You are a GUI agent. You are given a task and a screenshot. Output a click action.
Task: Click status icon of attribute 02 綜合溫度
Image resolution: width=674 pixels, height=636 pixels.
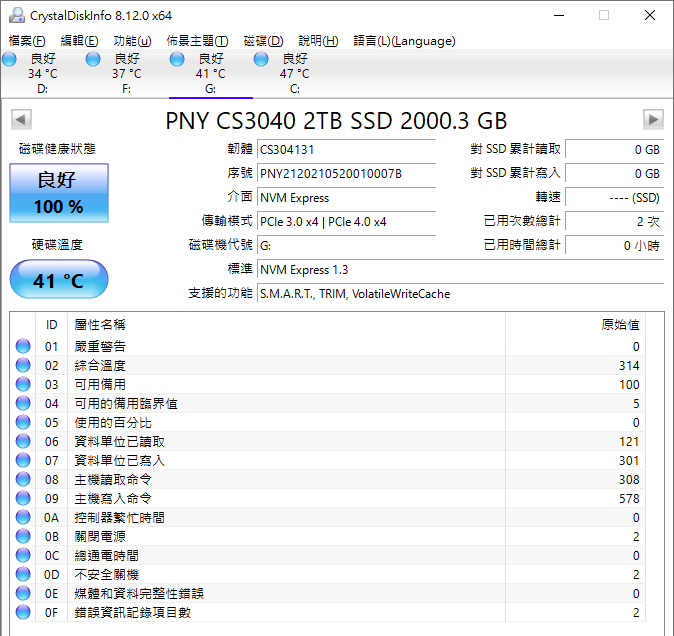[x=23, y=365]
